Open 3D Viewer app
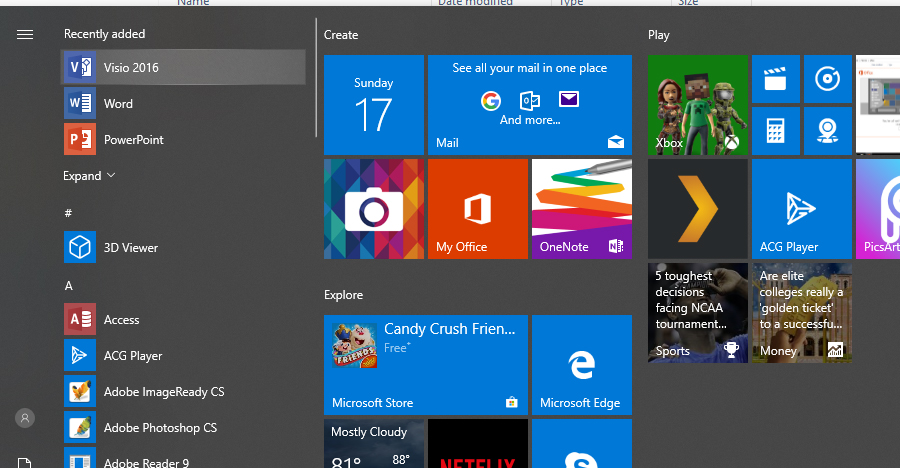900x468 pixels. coord(183,247)
